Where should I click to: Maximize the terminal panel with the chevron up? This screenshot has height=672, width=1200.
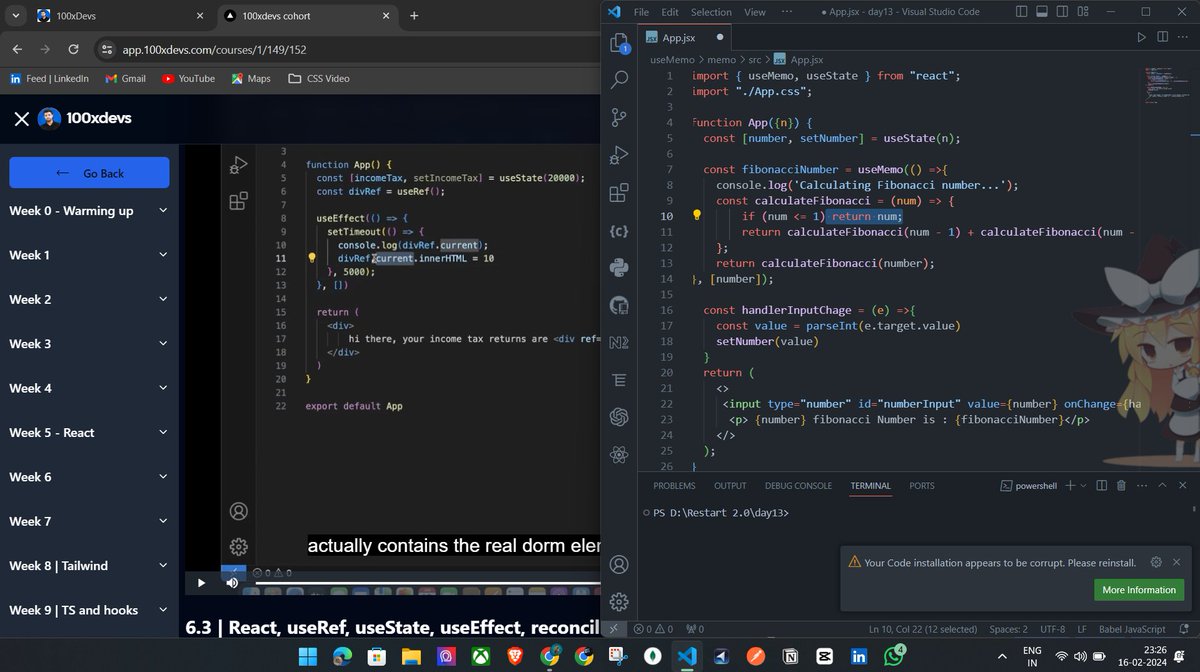(1160, 485)
